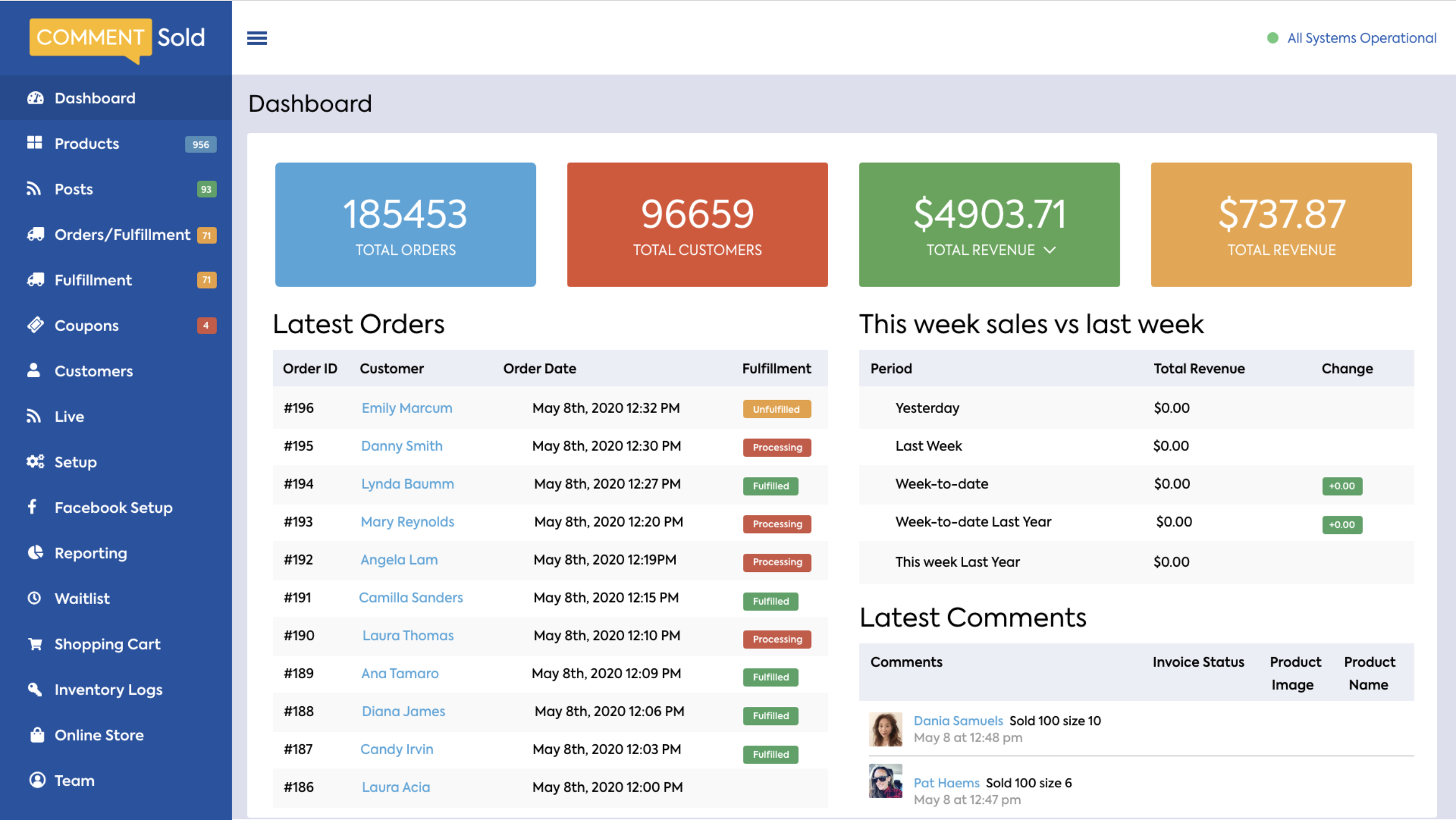Click the Dania Samuels comment link
Image resolution: width=1456 pixels, height=820 pixels.
click(958, 720)
